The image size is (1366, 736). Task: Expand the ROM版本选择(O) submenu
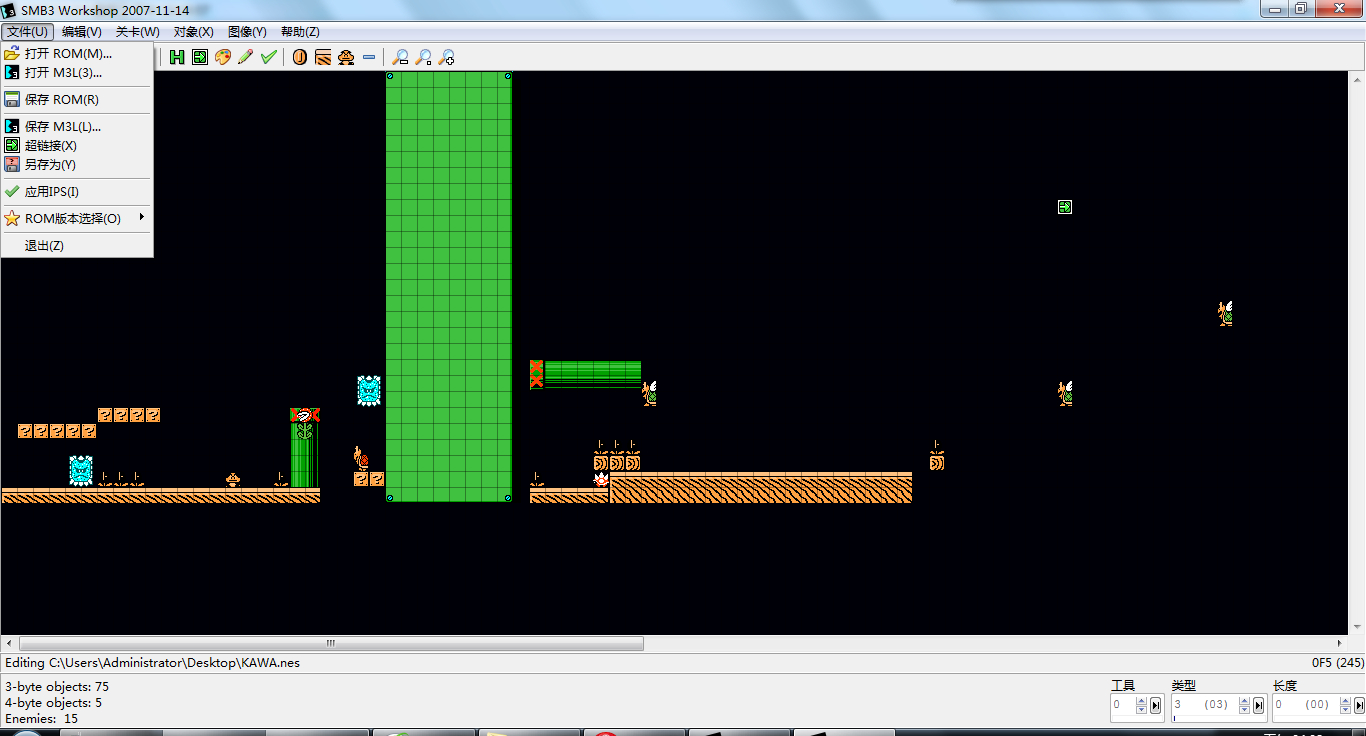coord(77,218)
